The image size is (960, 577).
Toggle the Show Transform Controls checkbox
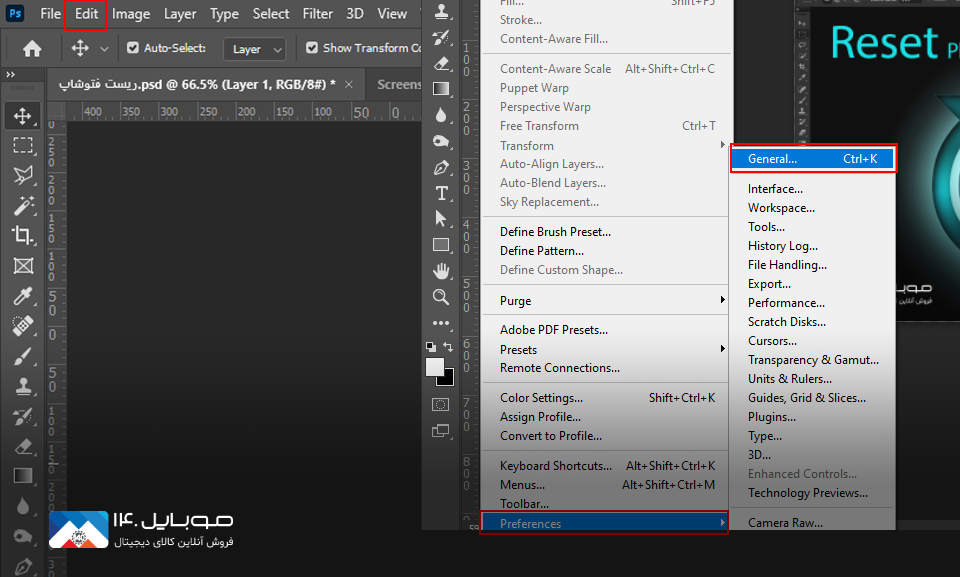click(312, 48)
